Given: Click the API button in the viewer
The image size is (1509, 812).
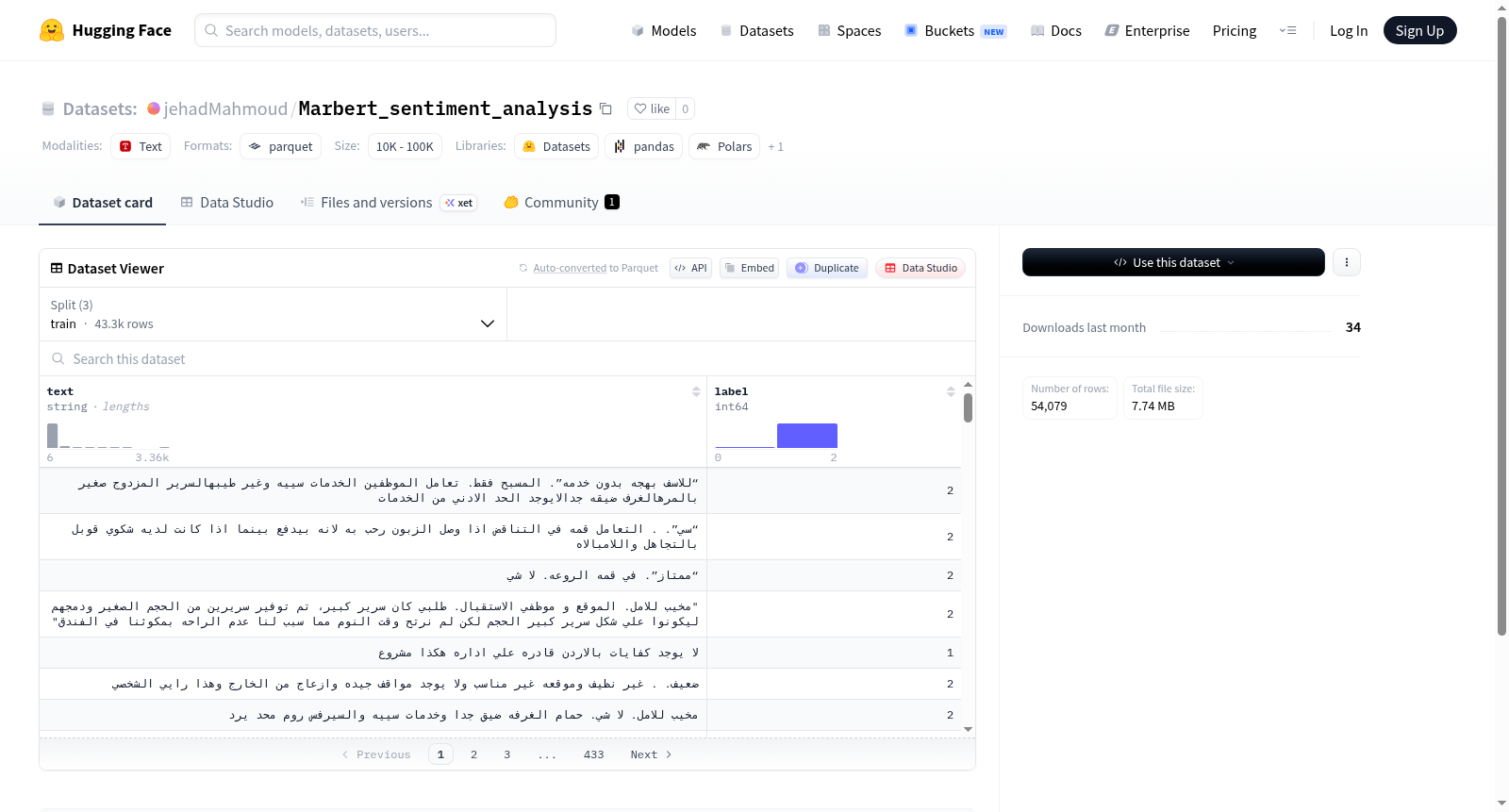Looking at the screenshot, I should click(690, 268).
